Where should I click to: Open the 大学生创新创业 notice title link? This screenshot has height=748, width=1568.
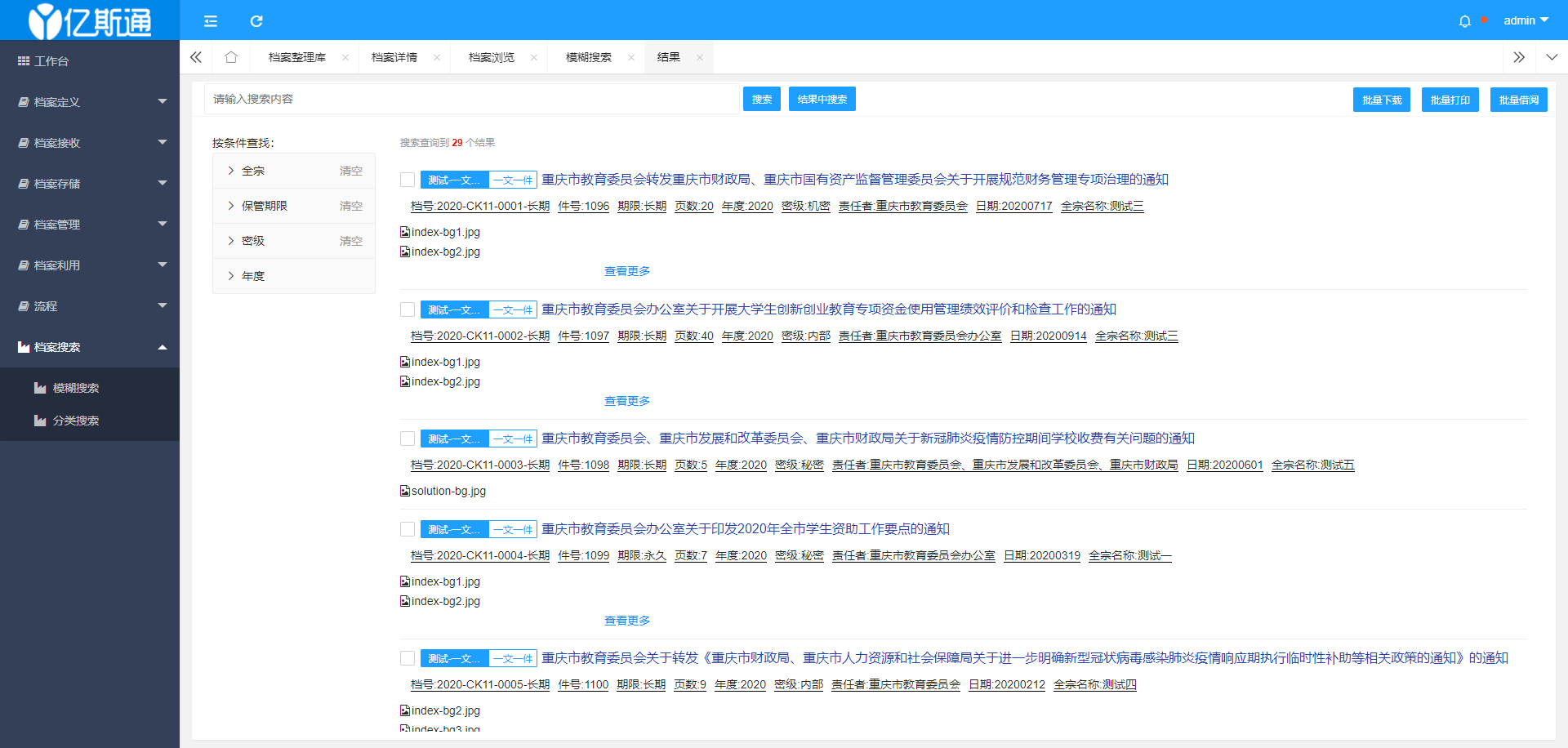click(x=829, y=309)
